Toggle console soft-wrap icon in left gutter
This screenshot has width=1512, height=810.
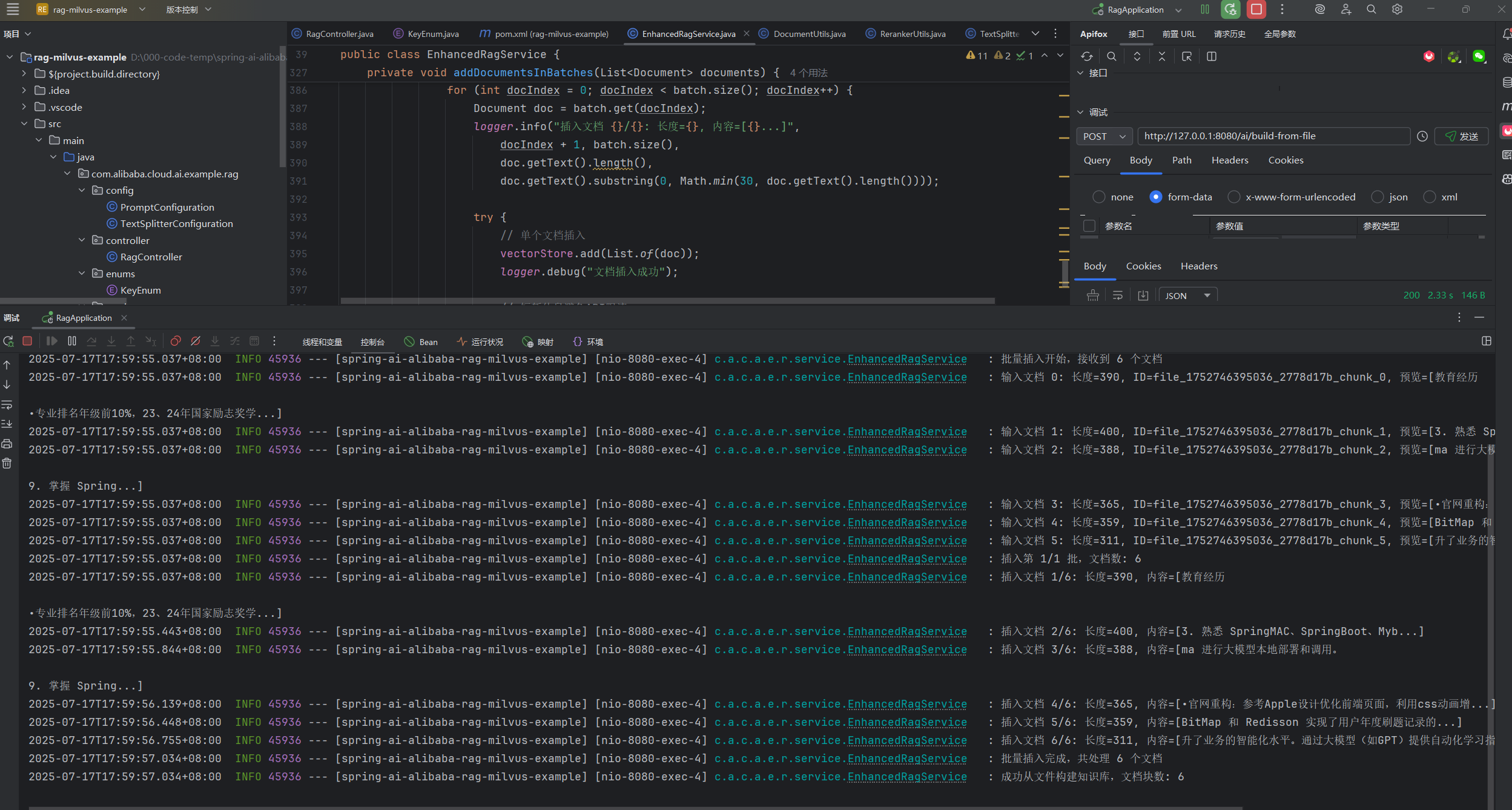point(7,404)
